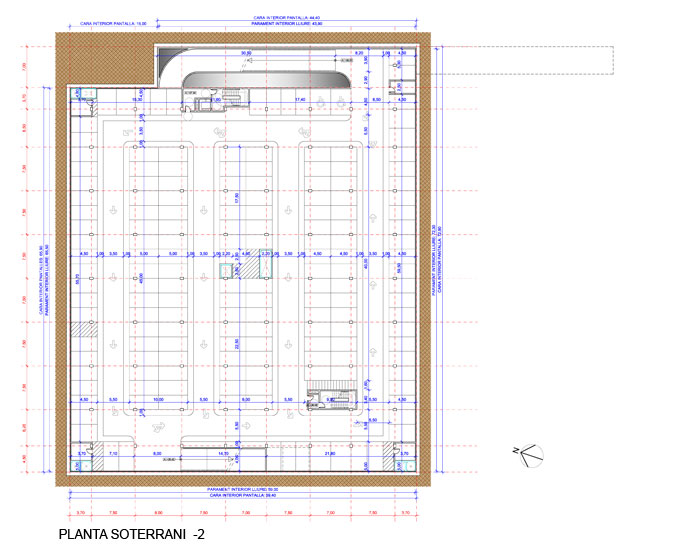The height and width of the screenshot is (550, 697).
Task: Select the hatched block in central parking island
Action: [x=226, y=268]
